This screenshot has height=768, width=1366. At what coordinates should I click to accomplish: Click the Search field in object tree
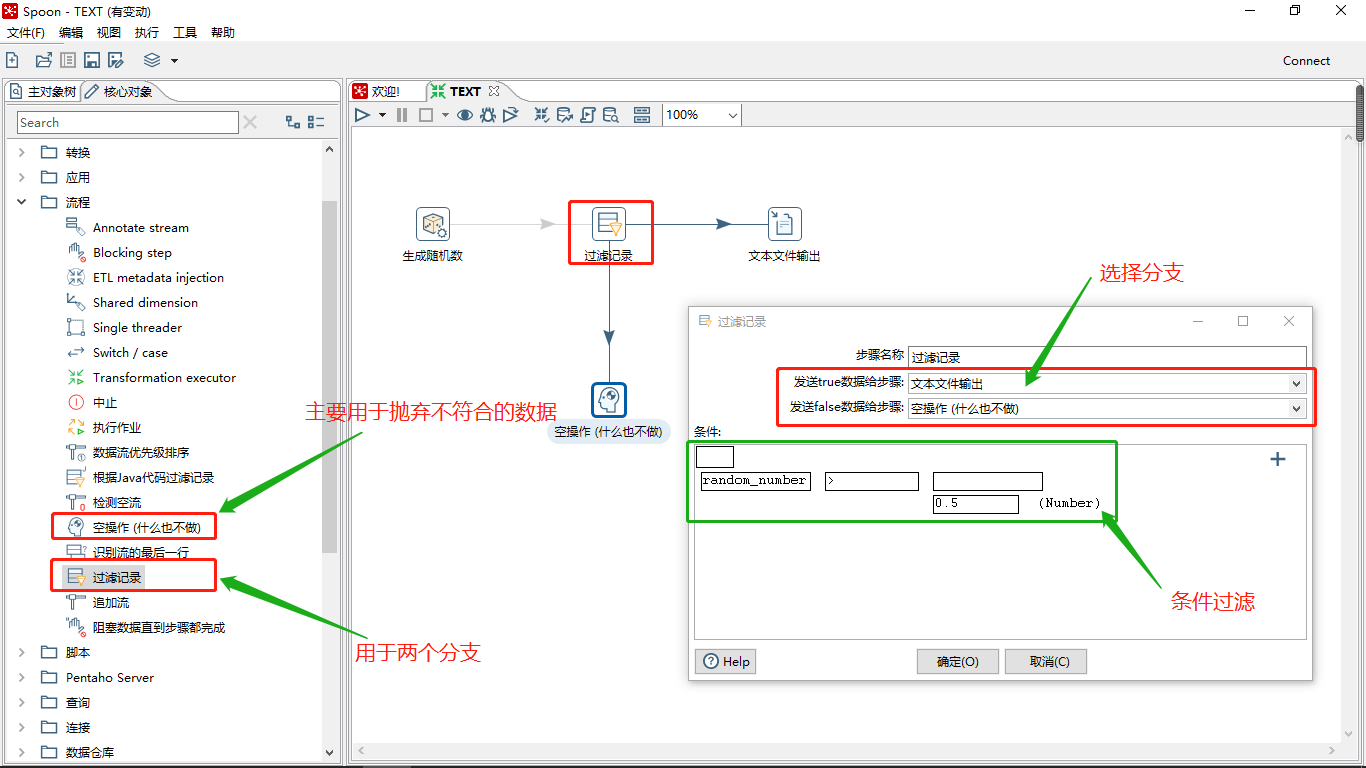pos(128,122)
